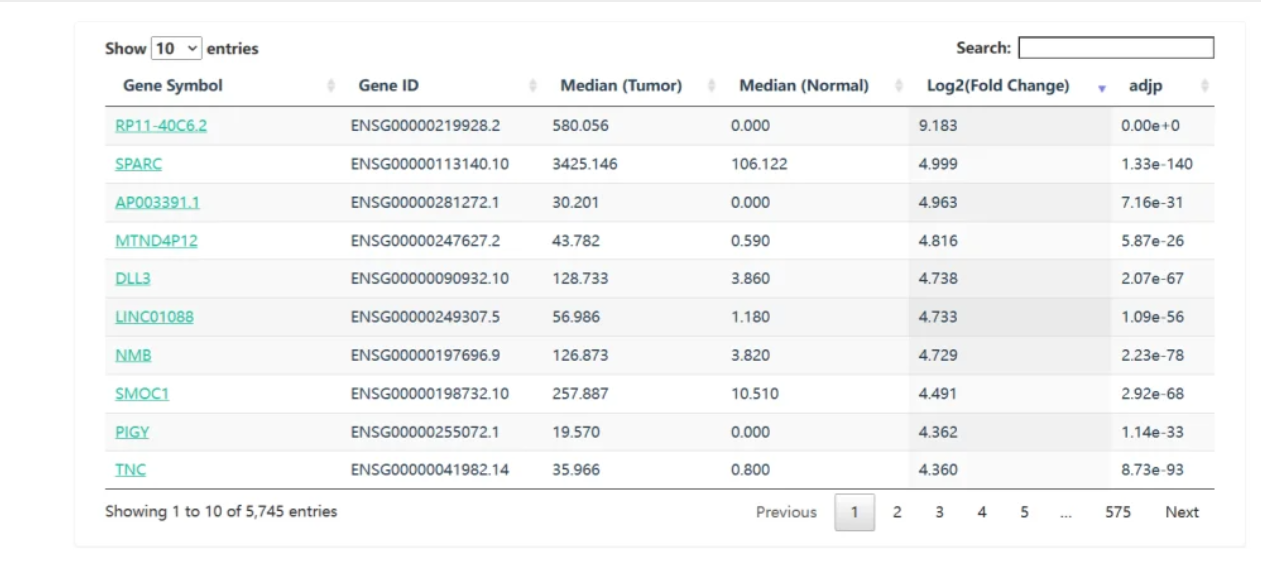The height and width of the screenshot is (586, 1261).
Task: Jump to last page 575
Action: coord(1117,512)
